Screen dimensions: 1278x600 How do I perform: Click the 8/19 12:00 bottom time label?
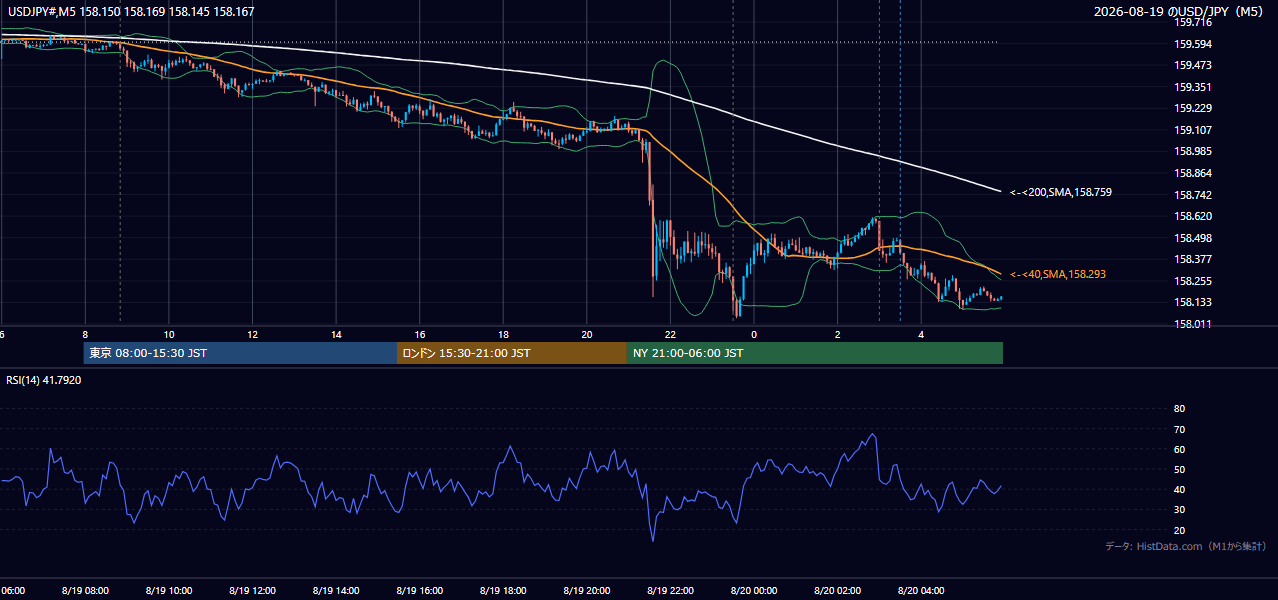(x=252, y=590)
